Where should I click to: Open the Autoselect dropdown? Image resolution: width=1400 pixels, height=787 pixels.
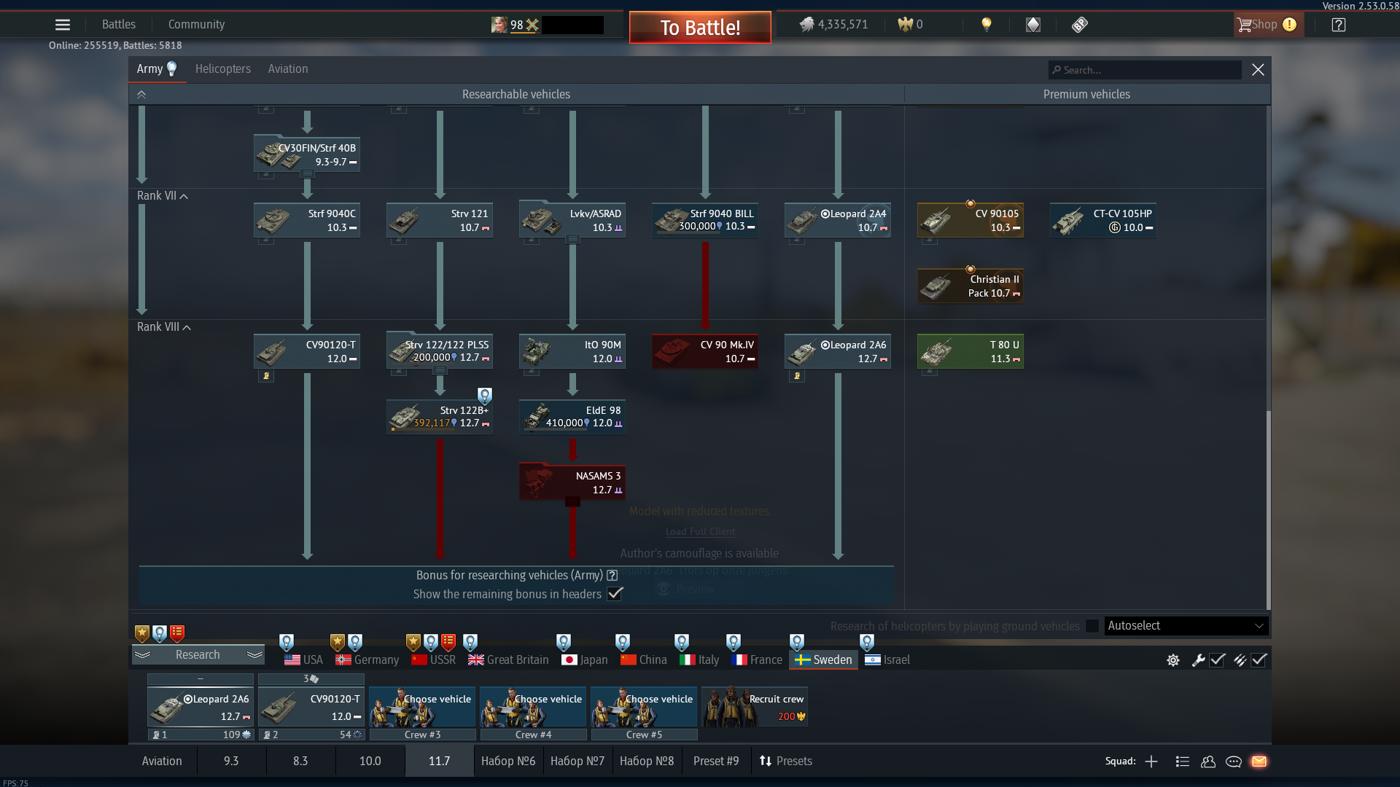(x=1185, y=626)
